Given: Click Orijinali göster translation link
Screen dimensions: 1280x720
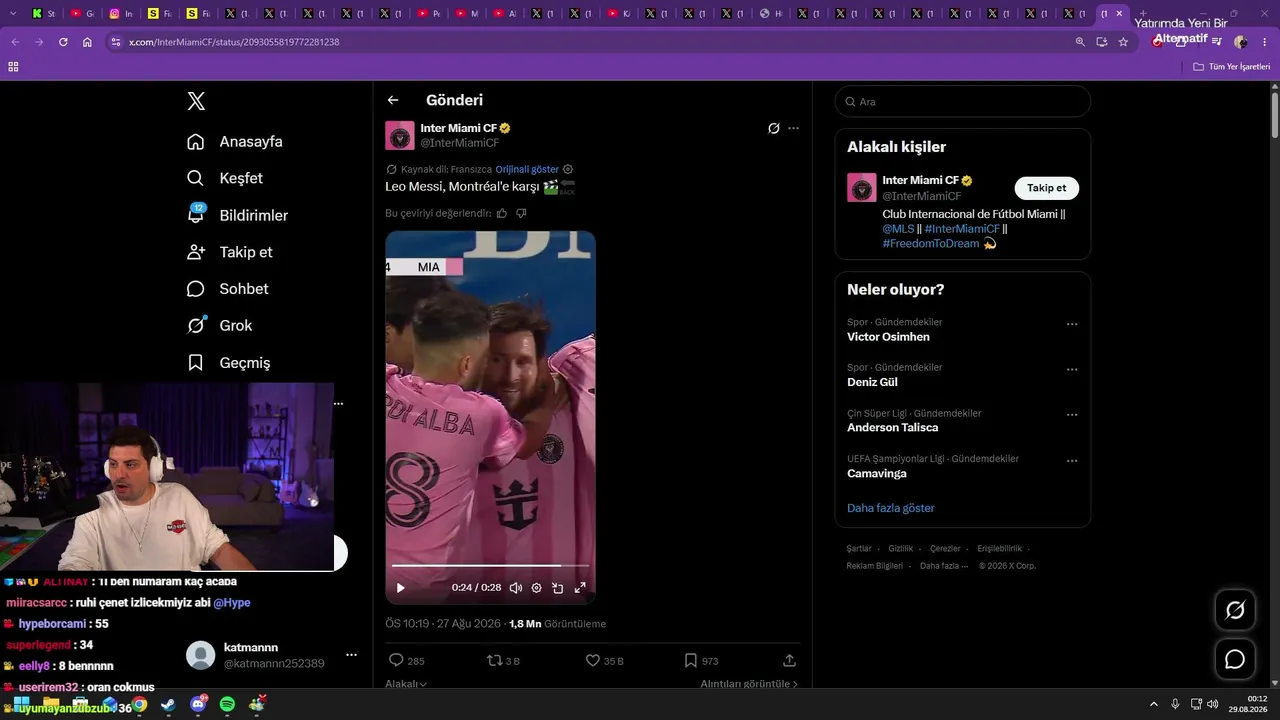Looking at the screenshot, I should (527, 169).
